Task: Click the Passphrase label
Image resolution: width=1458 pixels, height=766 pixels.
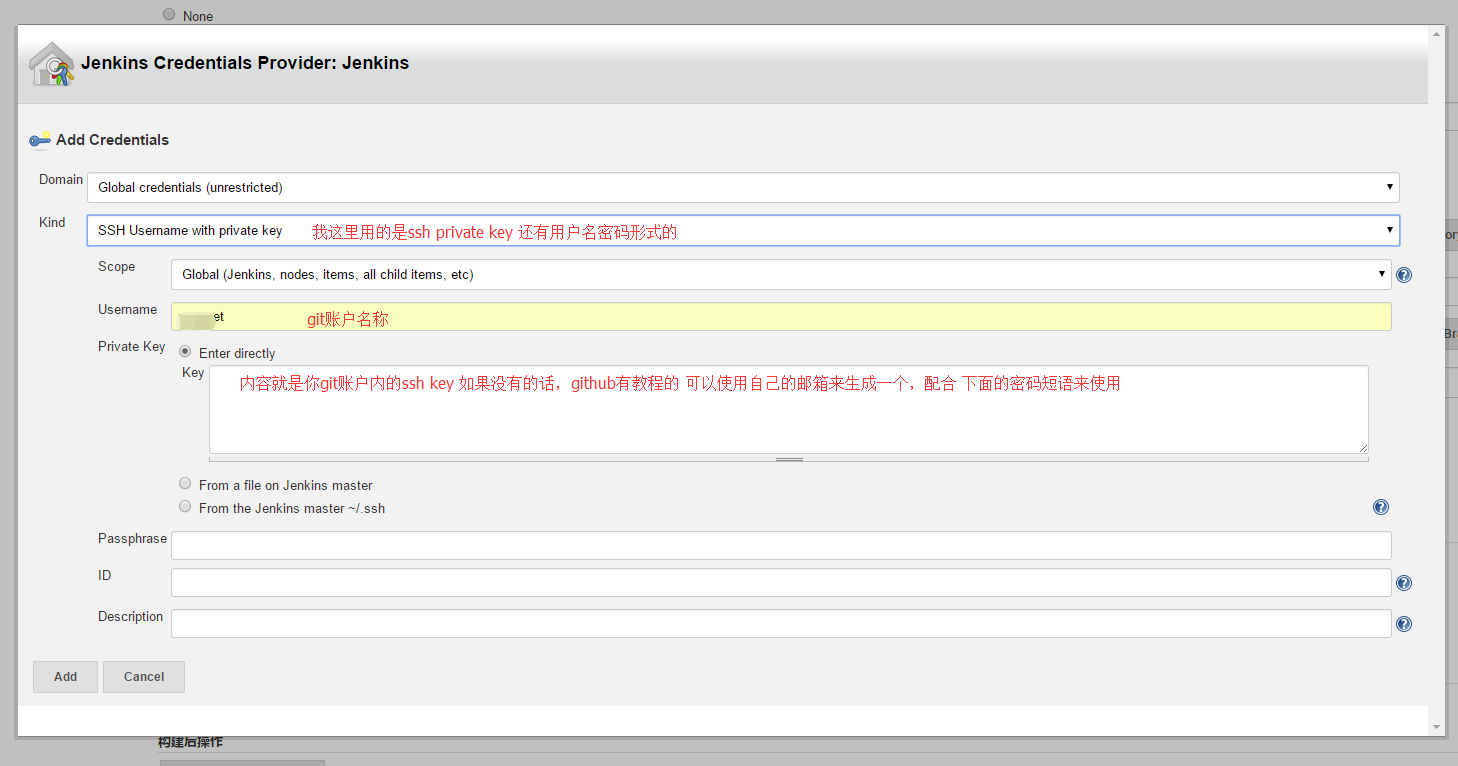Action: tap(132, 538)
